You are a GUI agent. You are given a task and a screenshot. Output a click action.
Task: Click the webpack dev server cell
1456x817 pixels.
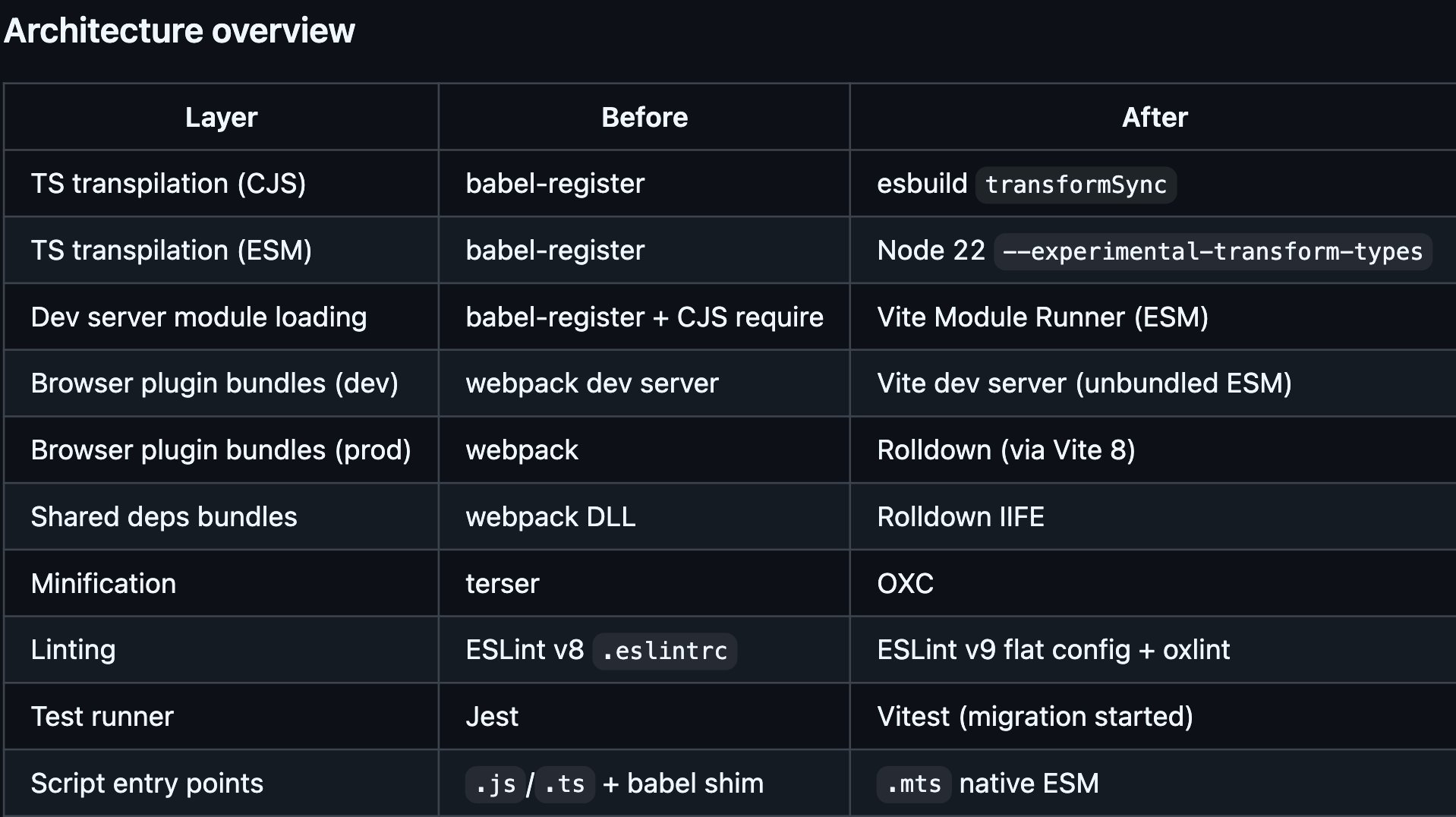tap(591, 383)
